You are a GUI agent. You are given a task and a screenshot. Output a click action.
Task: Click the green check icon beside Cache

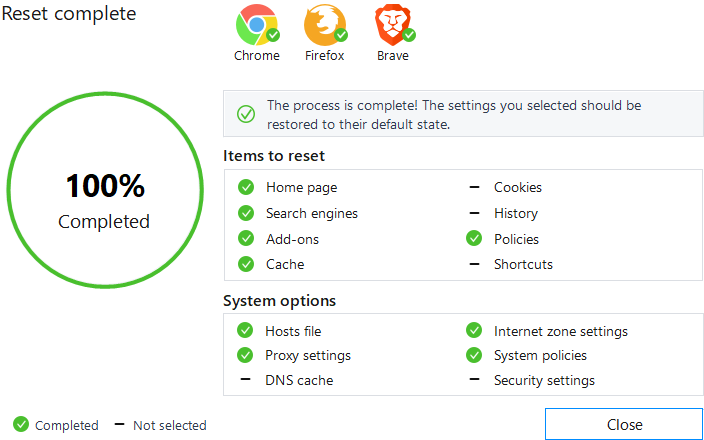246,264
